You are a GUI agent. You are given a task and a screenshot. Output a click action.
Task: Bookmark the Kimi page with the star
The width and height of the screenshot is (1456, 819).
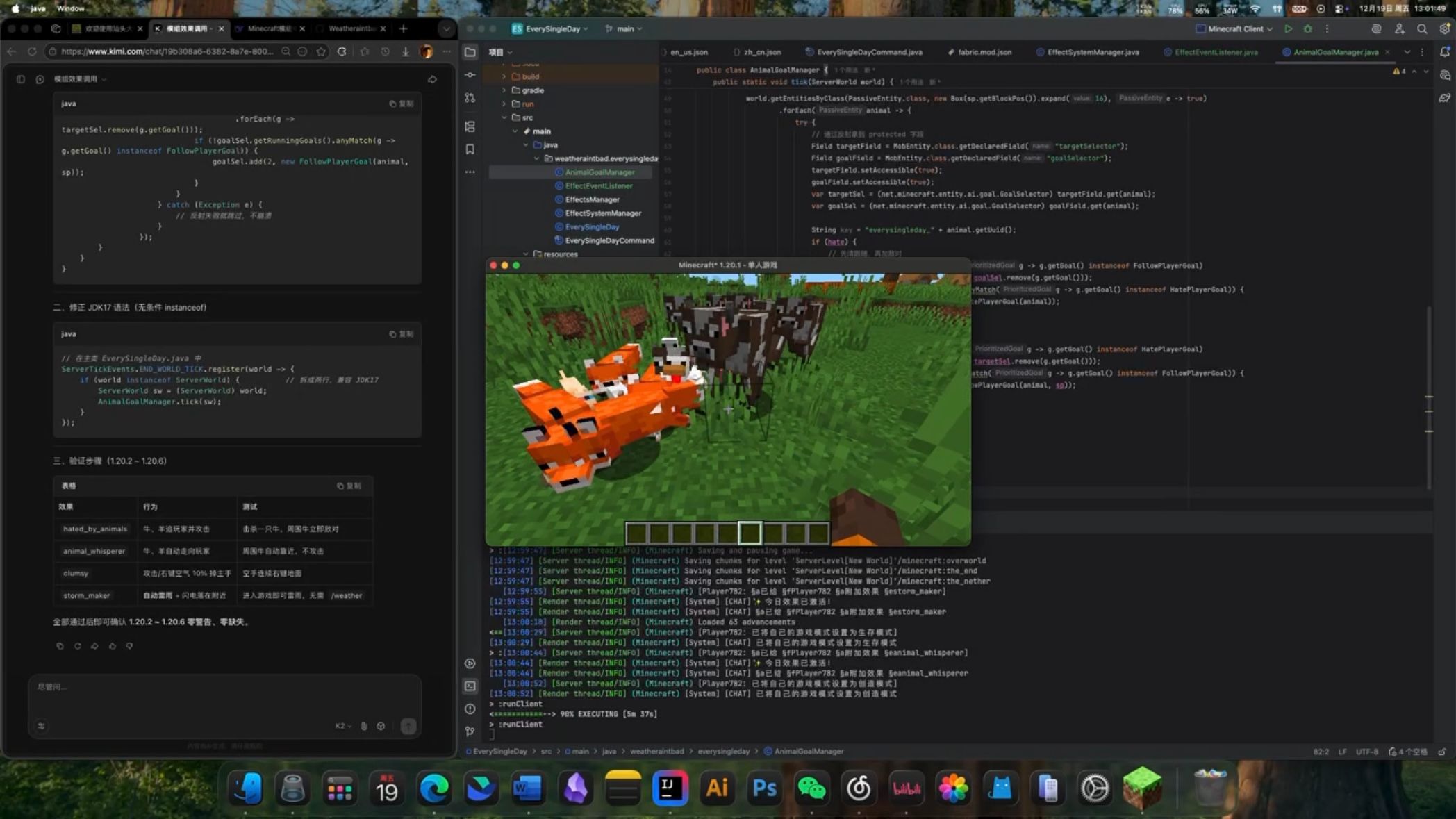(x=321, y=51)
